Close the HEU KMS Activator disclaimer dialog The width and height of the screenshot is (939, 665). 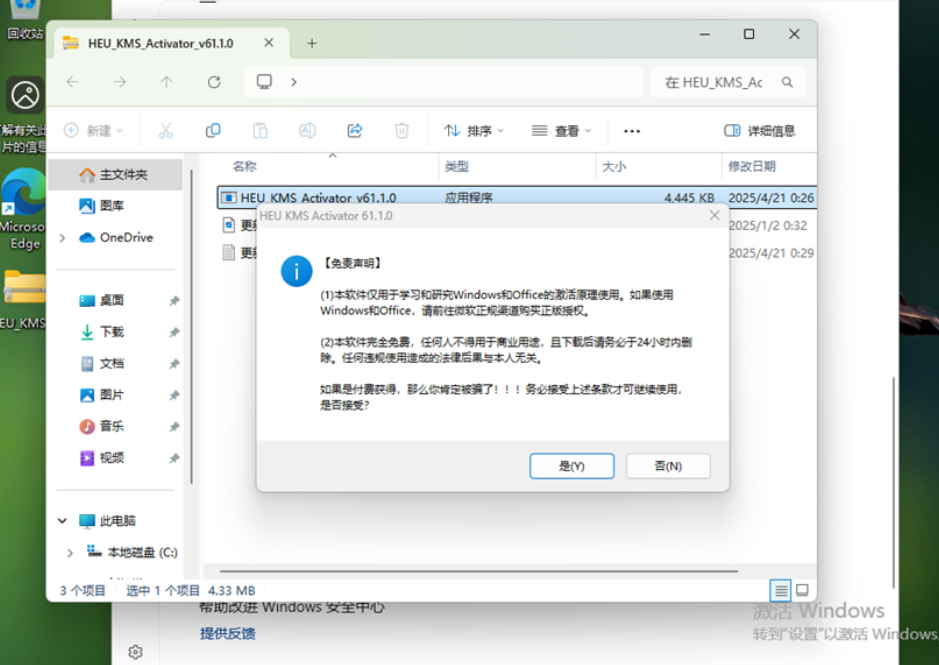pyautogui.click(x=714, y=215)
